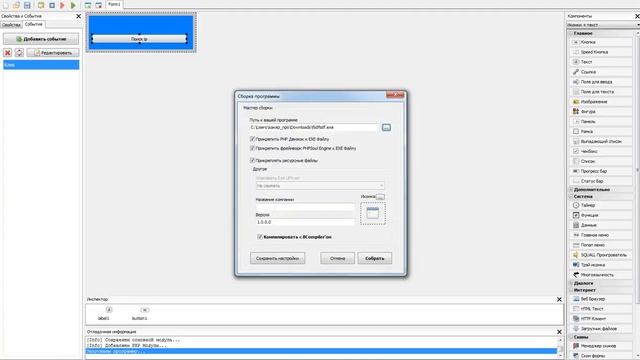The height and width of the screenshot is (360, 640).
Task: Select the Изображение component
Action: tap(601, 102)
